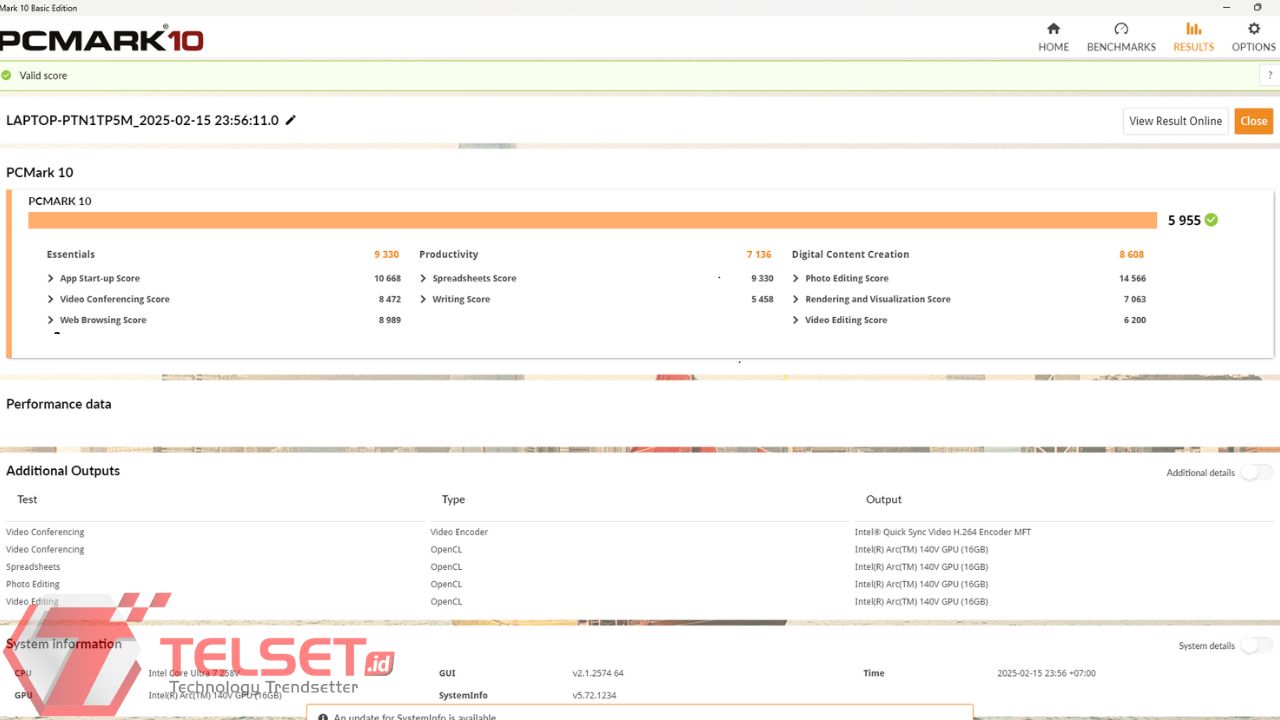The image size is (1280, 720).
Task: Expand the Photo Editing Score row
Action: coord(796,279)
